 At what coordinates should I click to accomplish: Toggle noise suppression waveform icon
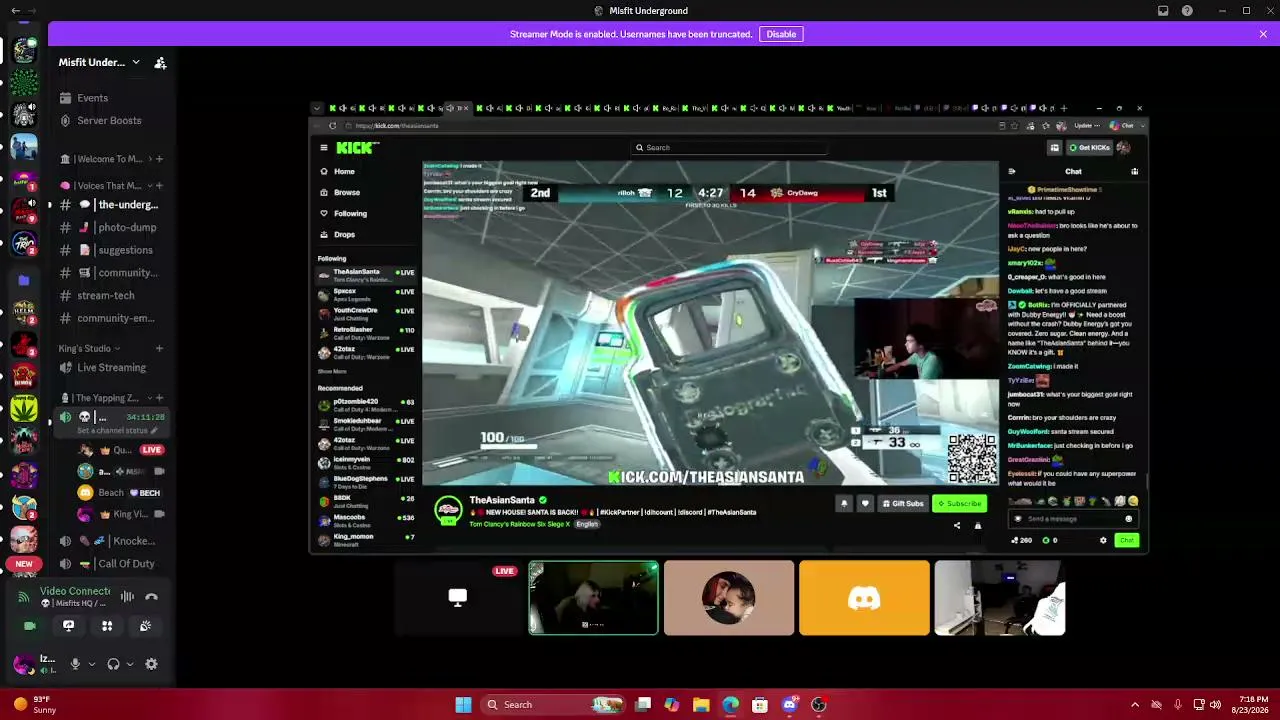[x=127, y=597]
